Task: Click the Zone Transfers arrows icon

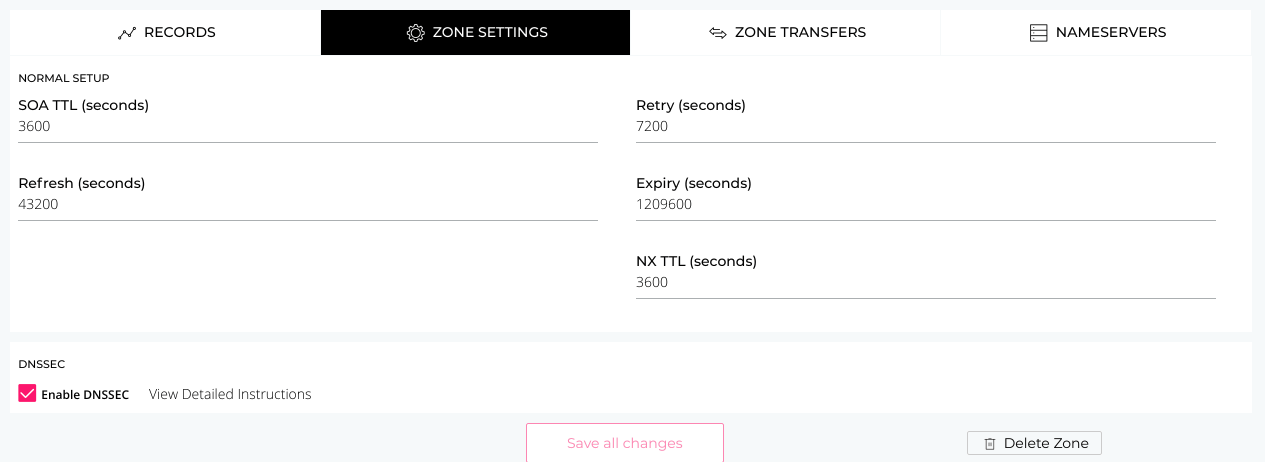Action: (x=717, y=33)
